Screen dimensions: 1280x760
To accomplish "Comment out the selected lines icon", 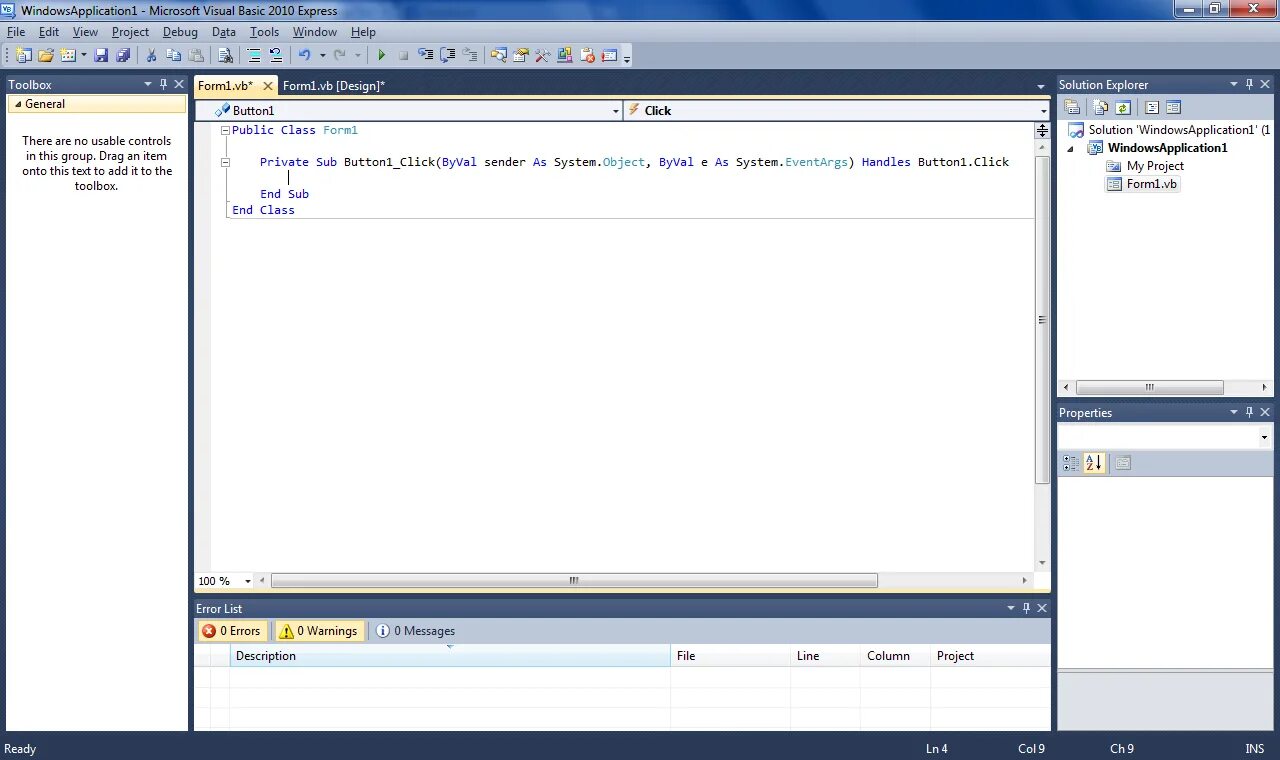I will (x=254, y=55).
